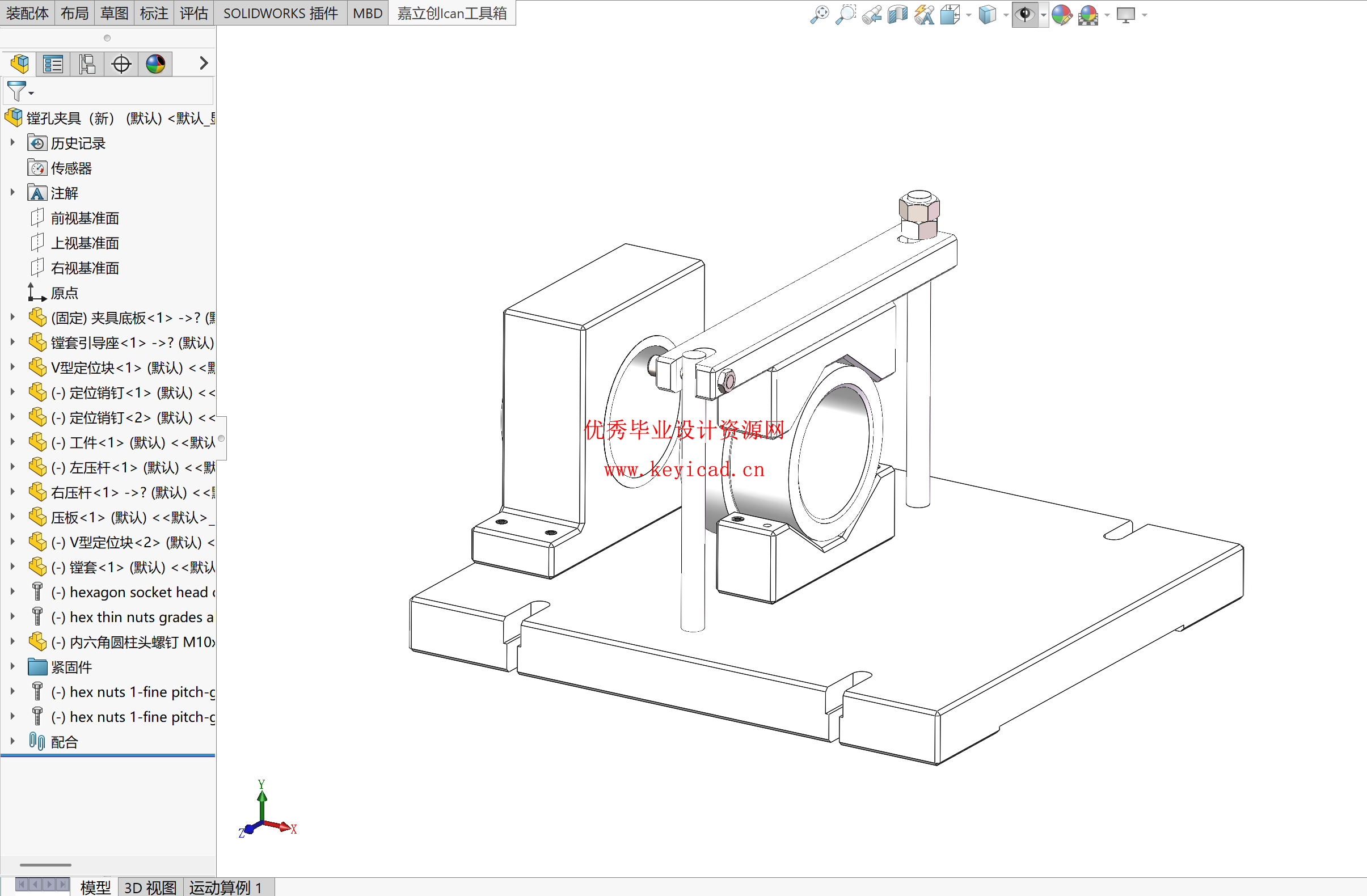Select the 内六角圆柱头螺钉 M10 item
This screenshot has width=1367, height=896.
point(121,642)
